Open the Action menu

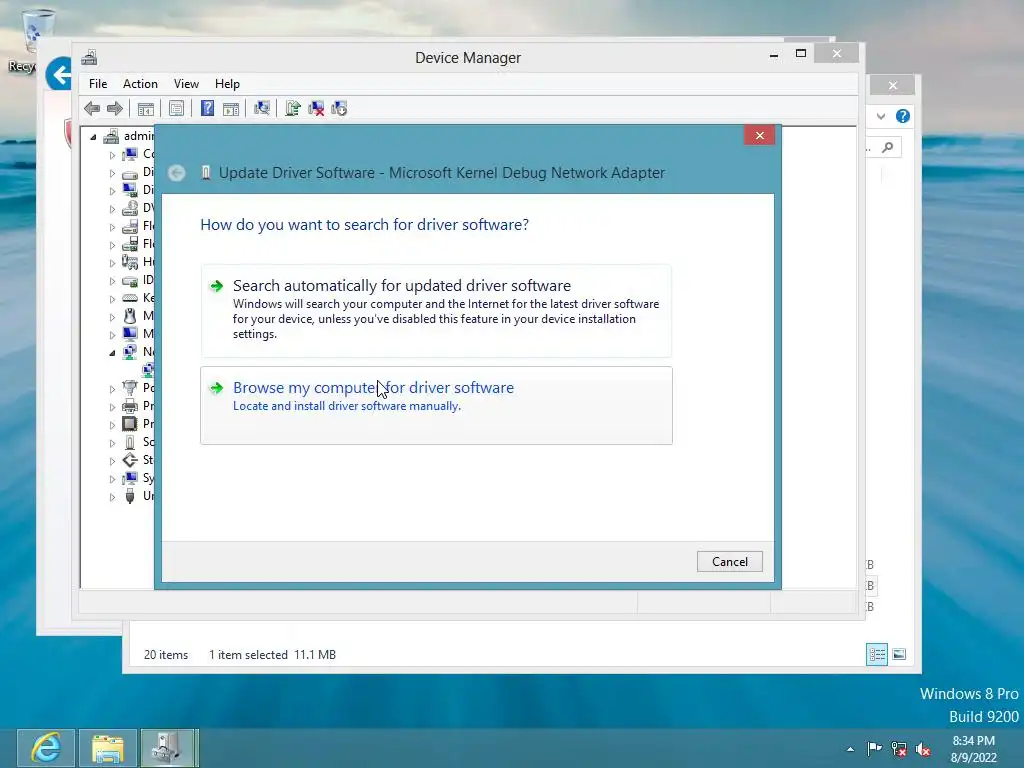point(140,84)
